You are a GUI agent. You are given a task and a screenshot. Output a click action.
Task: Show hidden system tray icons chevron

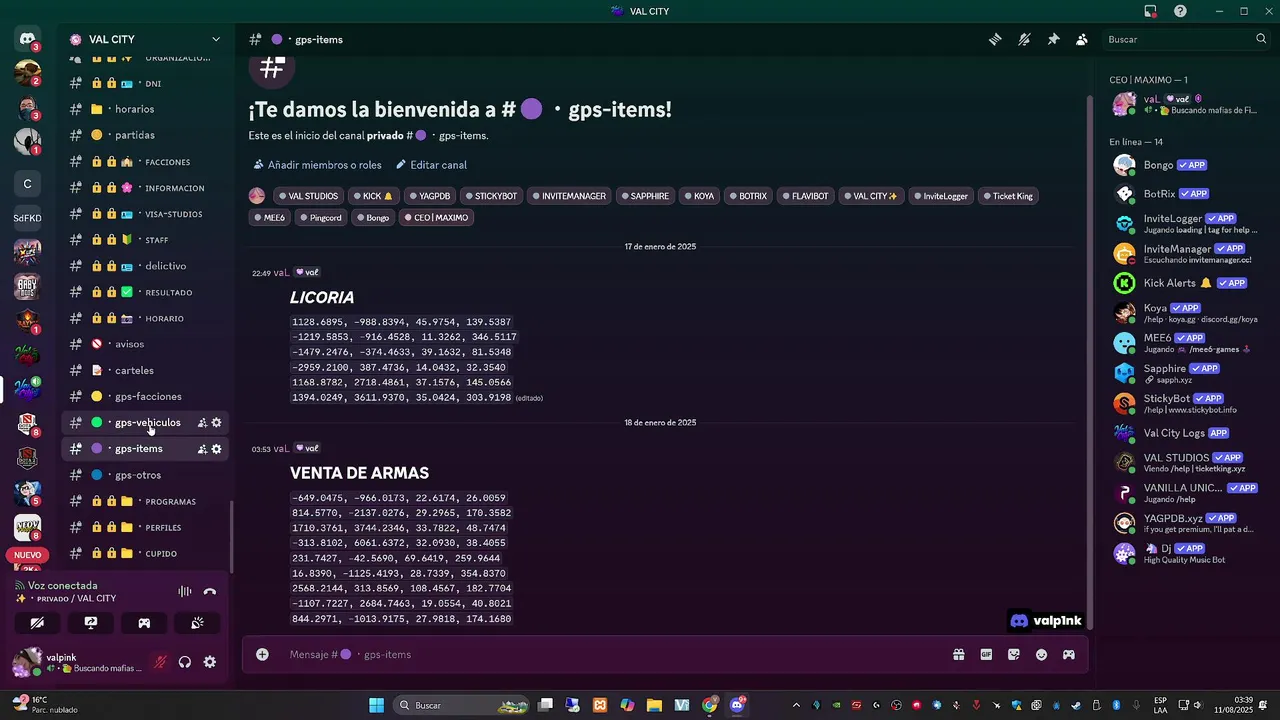coord(796,705)
